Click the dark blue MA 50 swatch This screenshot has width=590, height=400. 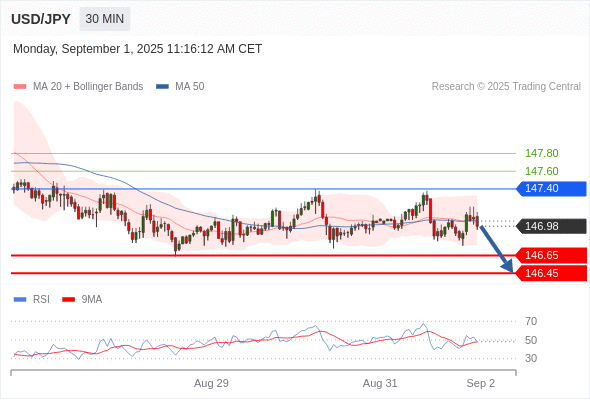[x=162, y=87]
